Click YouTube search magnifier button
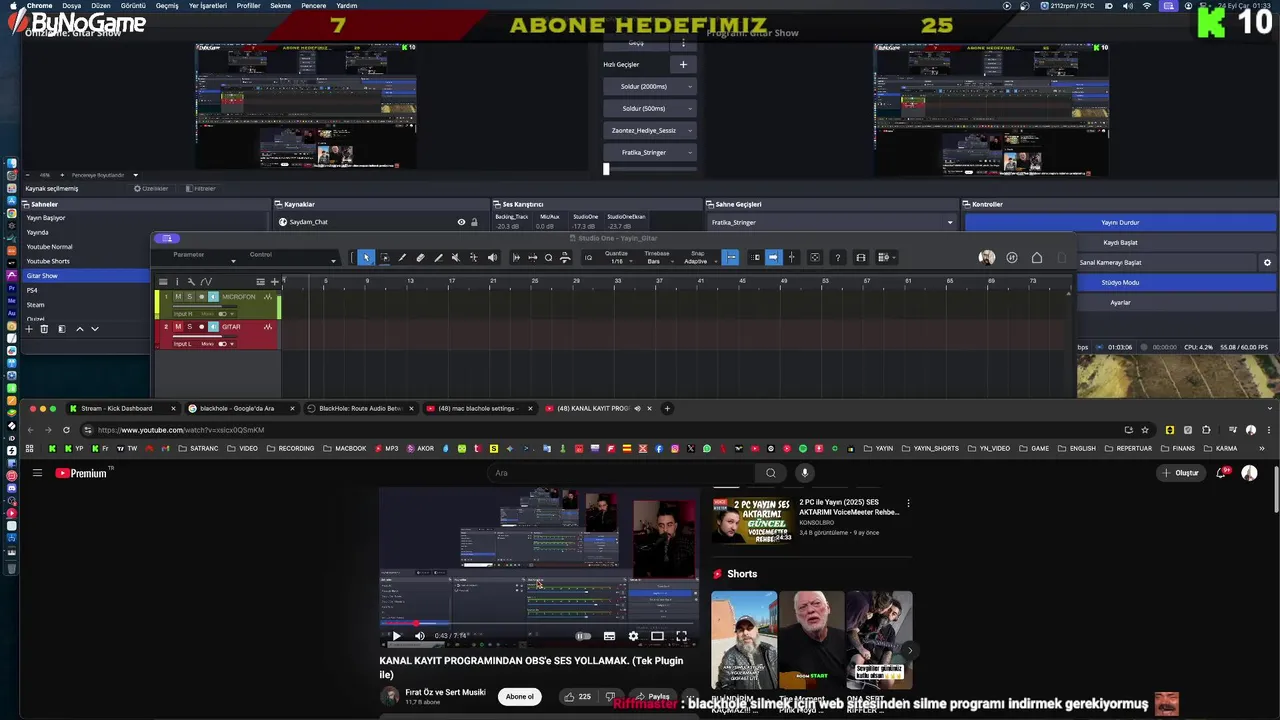 770,473
